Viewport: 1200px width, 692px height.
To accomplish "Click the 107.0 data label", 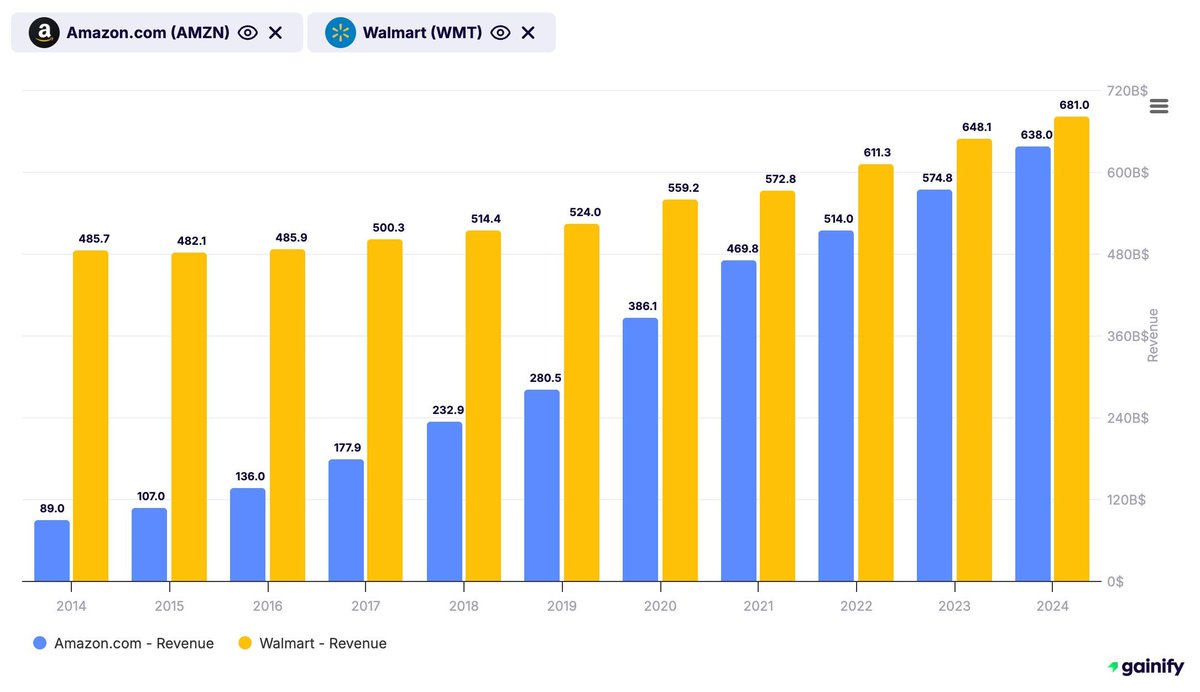I will tap(152, 496).
